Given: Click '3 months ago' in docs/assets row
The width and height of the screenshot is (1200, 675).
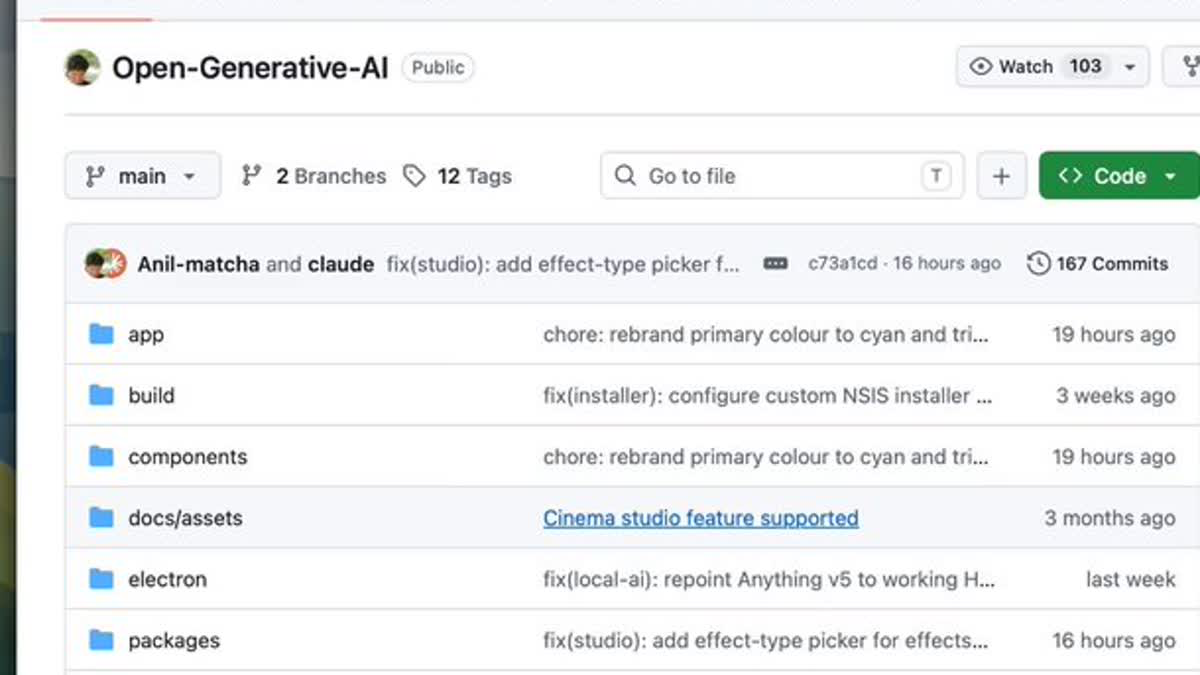Looking at the screenshot, I should 1110,518.
